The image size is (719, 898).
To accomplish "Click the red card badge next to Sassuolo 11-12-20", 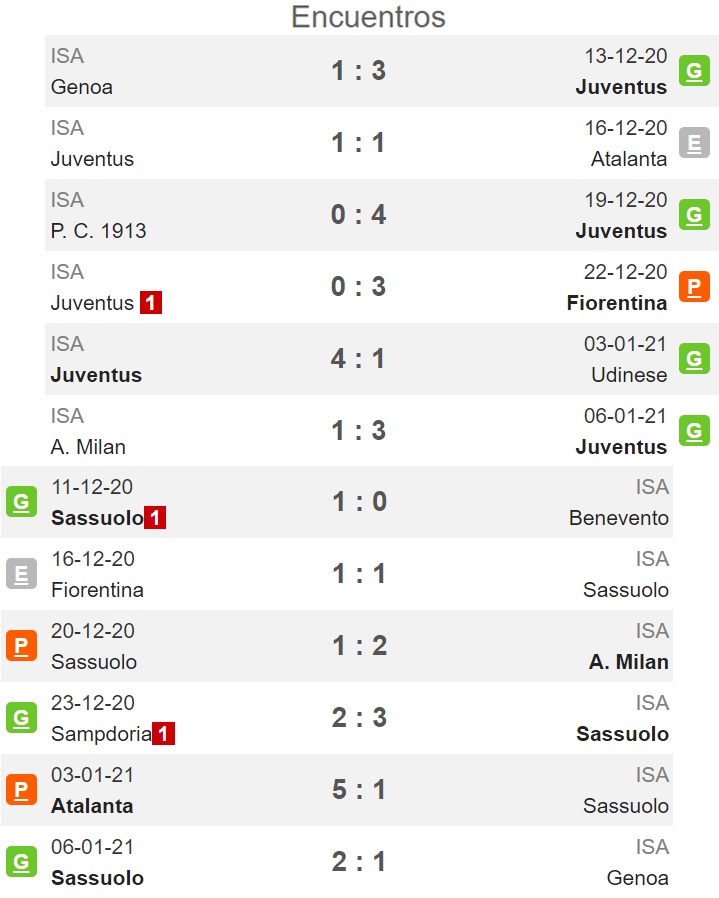I will click(155, 518).
